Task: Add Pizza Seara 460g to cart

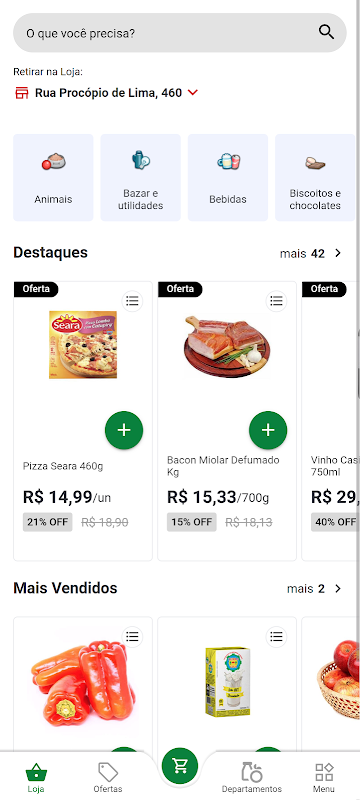Action: pyautogui.click(x=124, y=430)
